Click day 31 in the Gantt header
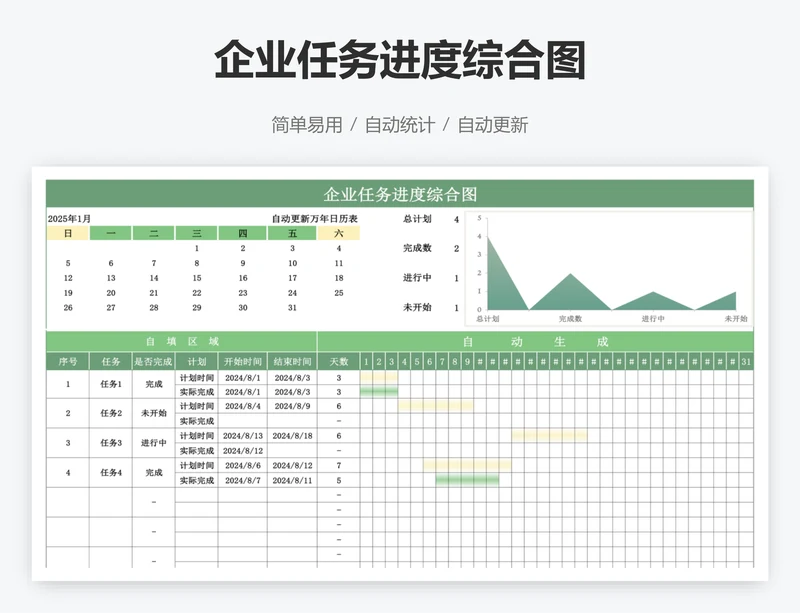 746,361
